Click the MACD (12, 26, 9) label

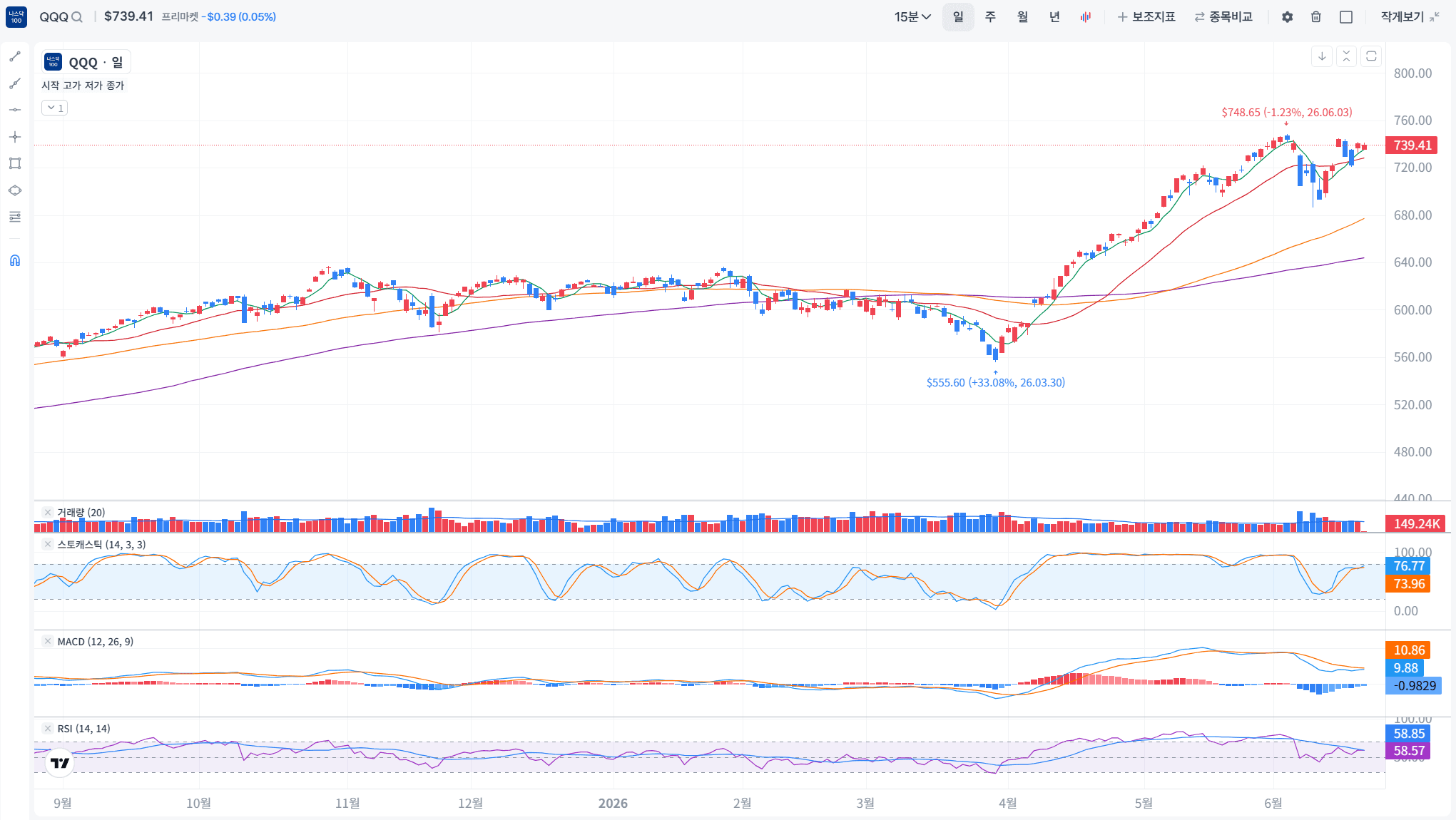(95, 642)
